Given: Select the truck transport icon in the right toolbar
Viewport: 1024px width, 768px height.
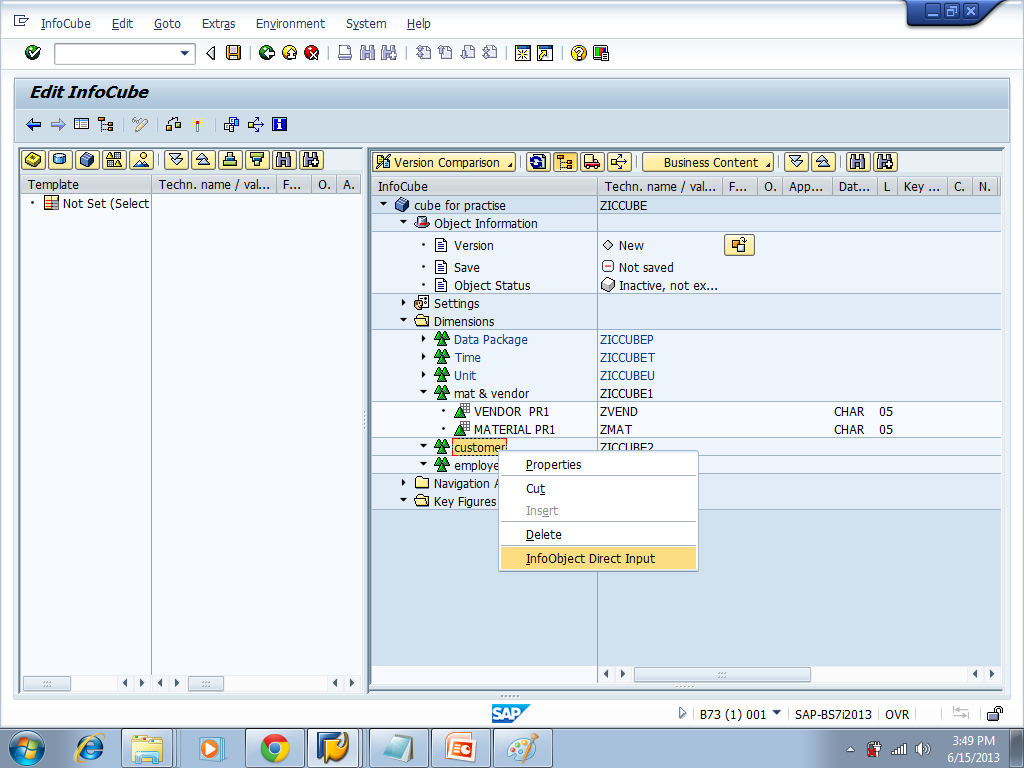Looking at the screenshot, I should coord(592,161).
